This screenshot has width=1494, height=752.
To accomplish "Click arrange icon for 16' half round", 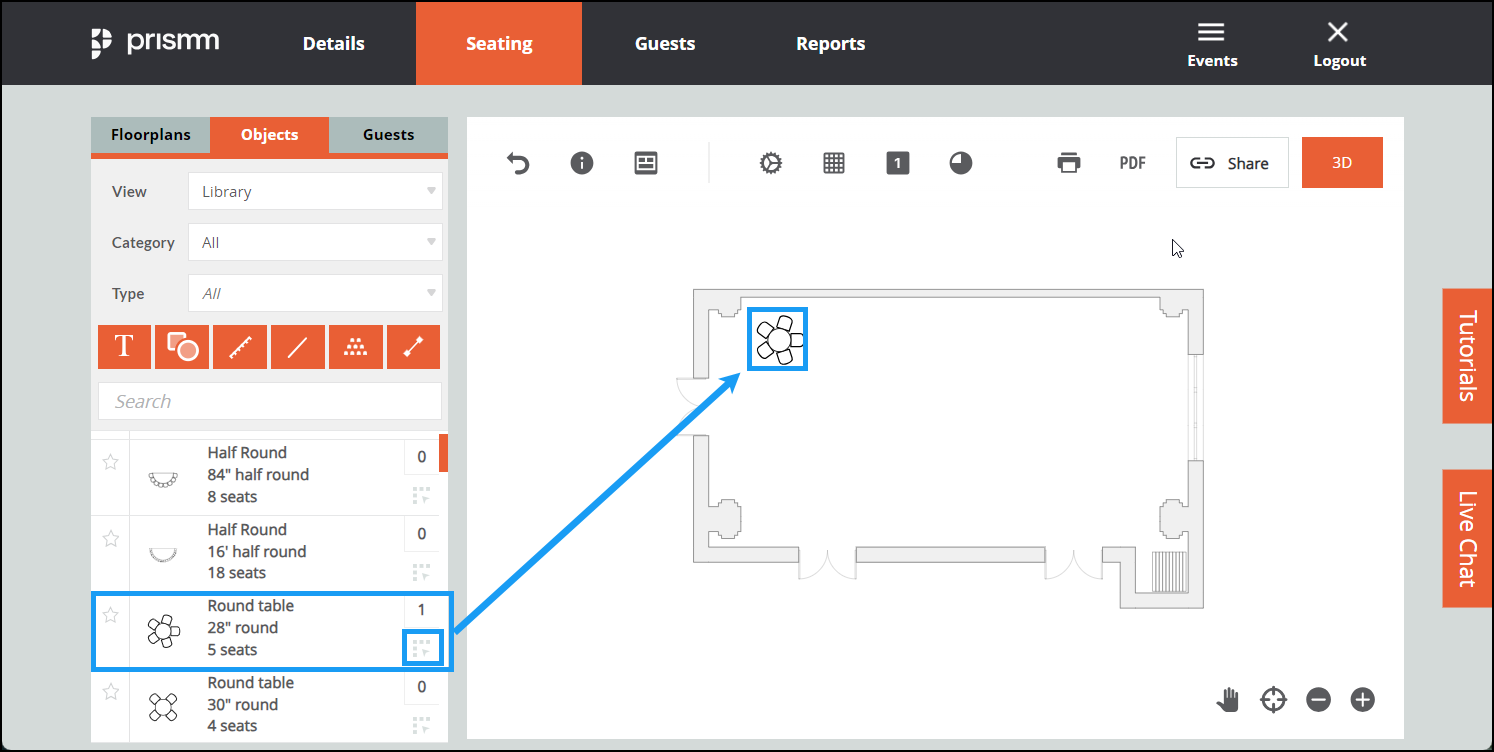I will (422, 572).
